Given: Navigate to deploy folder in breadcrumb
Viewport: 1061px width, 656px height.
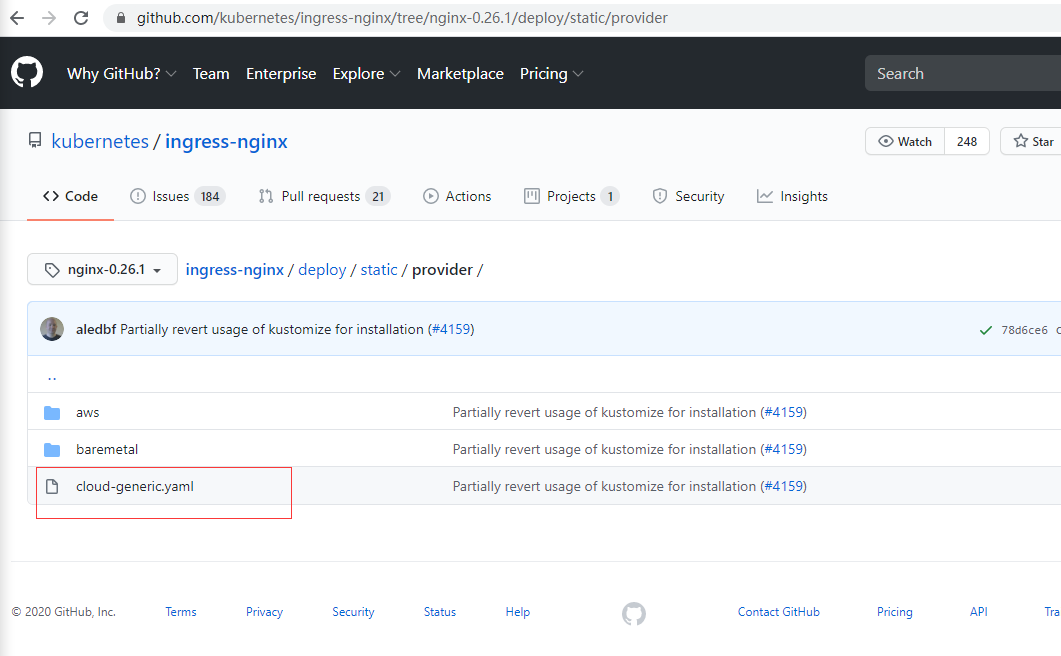Looking at the screenshot, I should coord(322,270).
